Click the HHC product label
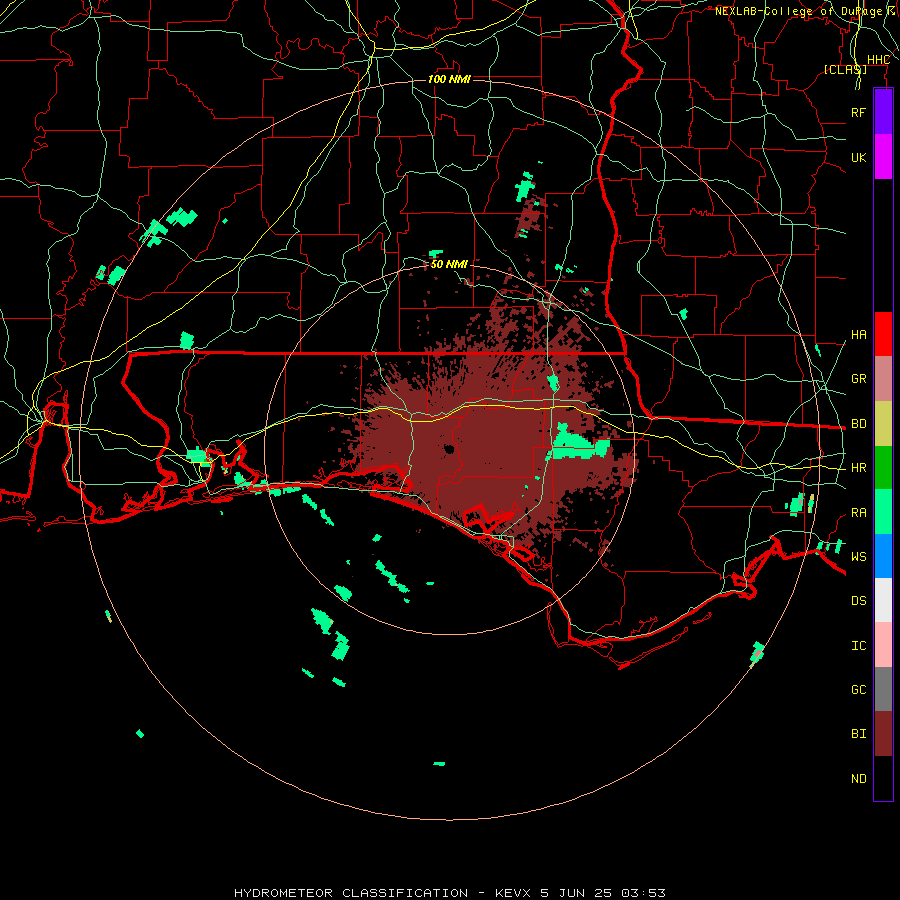 [x=878, y=60]
